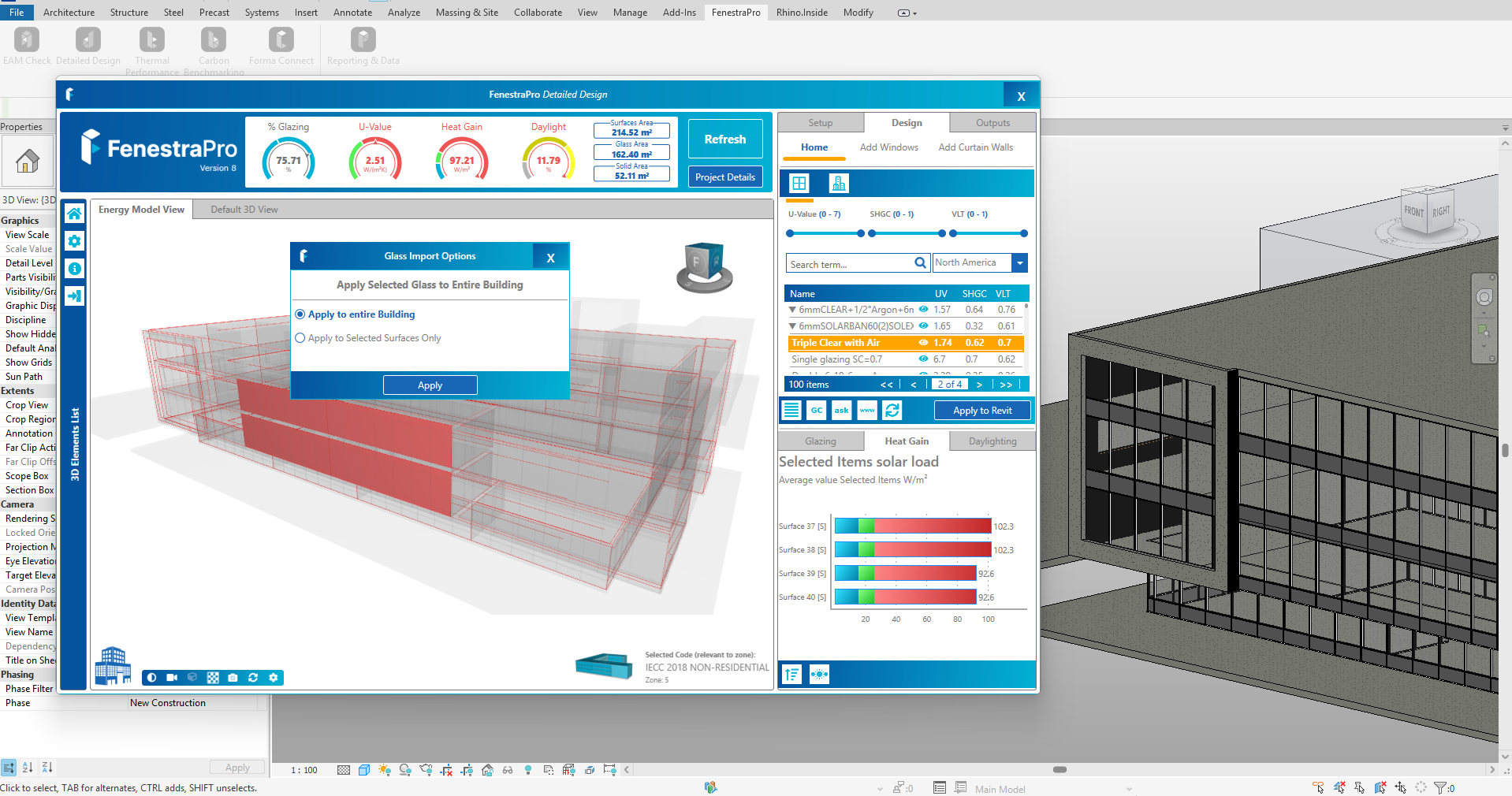Toggle eye icon for 6mmCLEAR Argon glass
Viewport: 1512px width, 796px height.
pyautogui.click(x=923, y=310)
